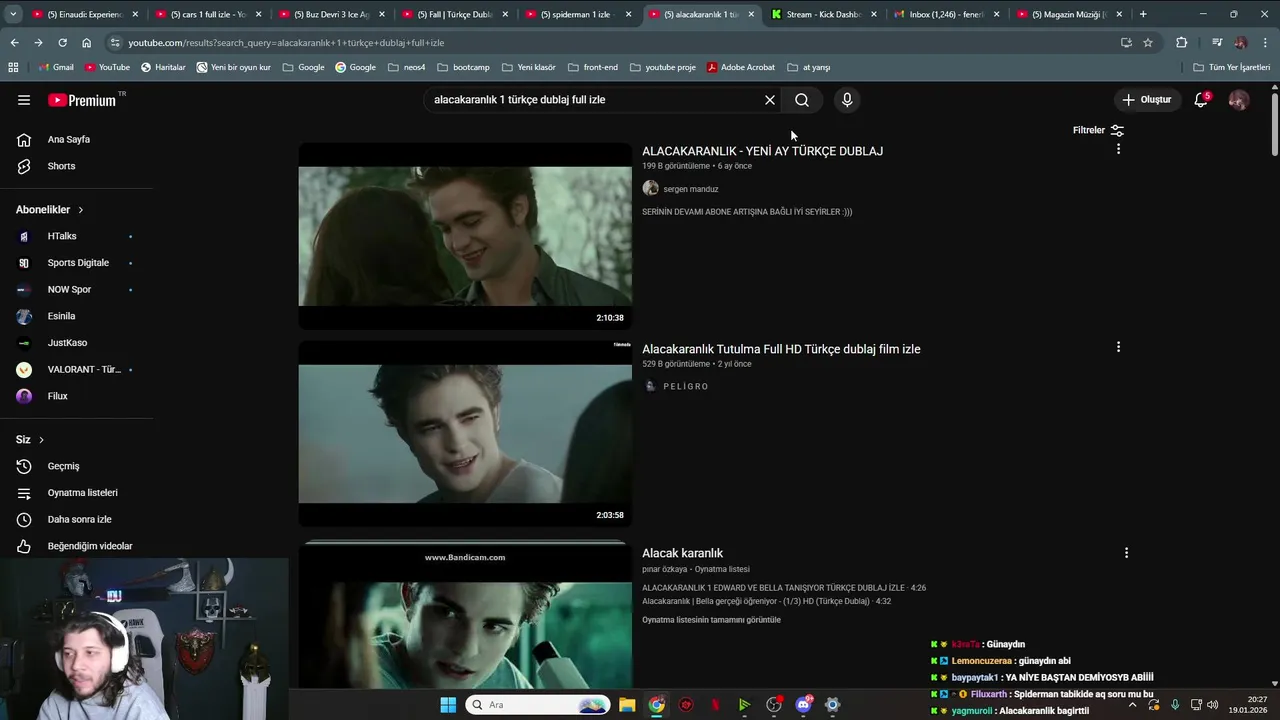Click the taskbar Ara search box

[x=538, y=705]
